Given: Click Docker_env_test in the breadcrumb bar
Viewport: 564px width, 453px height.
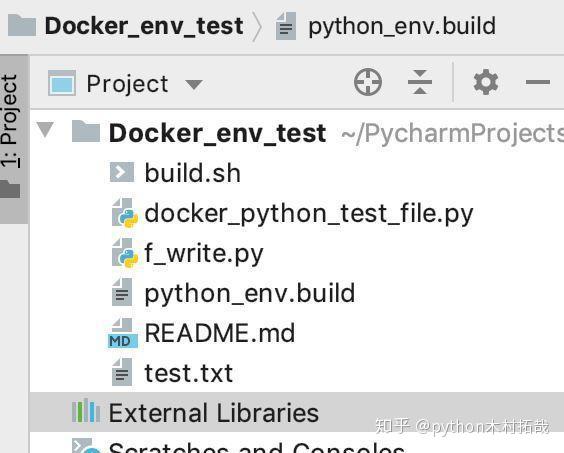Looking at the screenshot, I should click(144, 26).
